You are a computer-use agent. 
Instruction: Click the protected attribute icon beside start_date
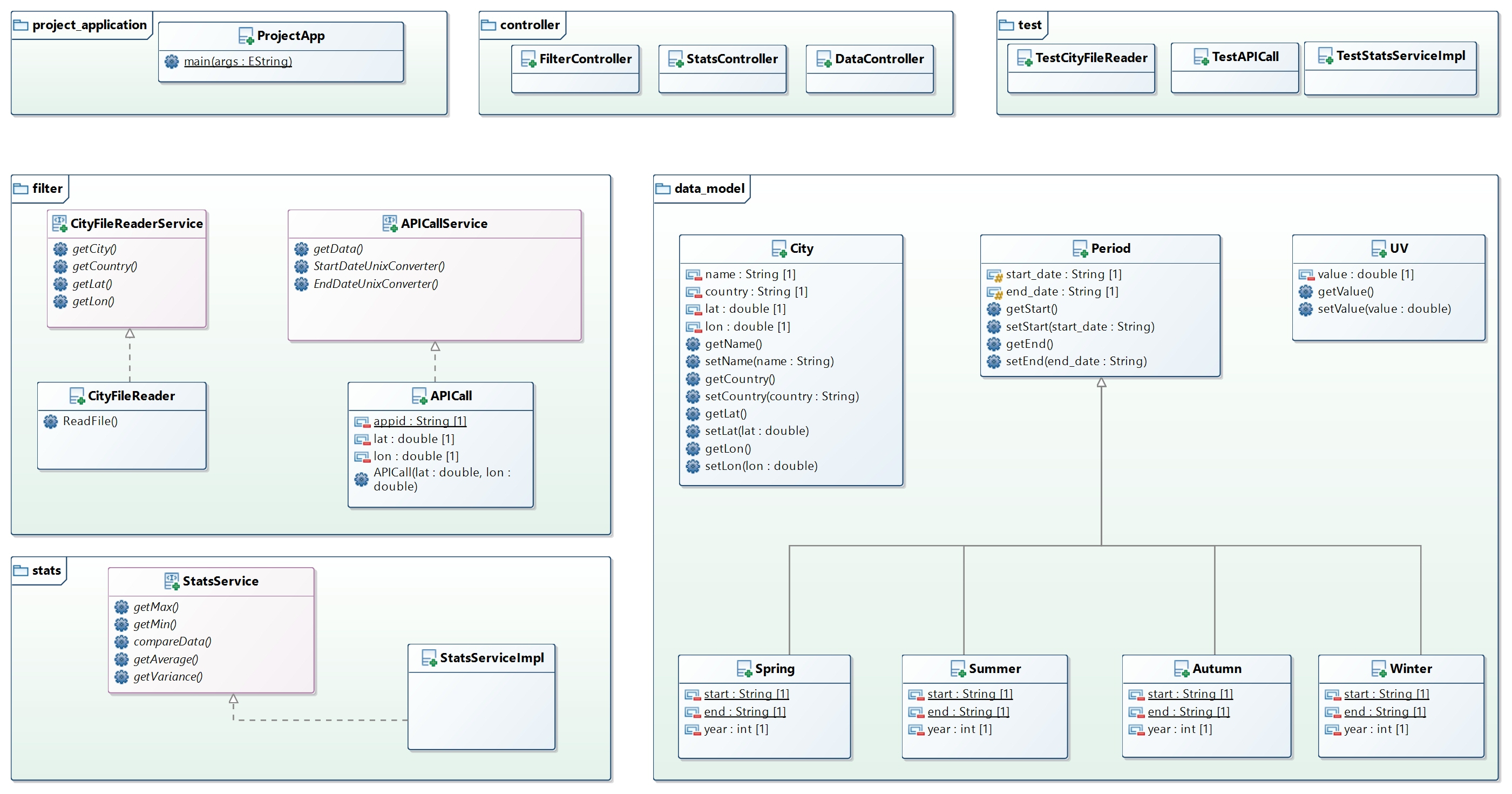(994, 274)
